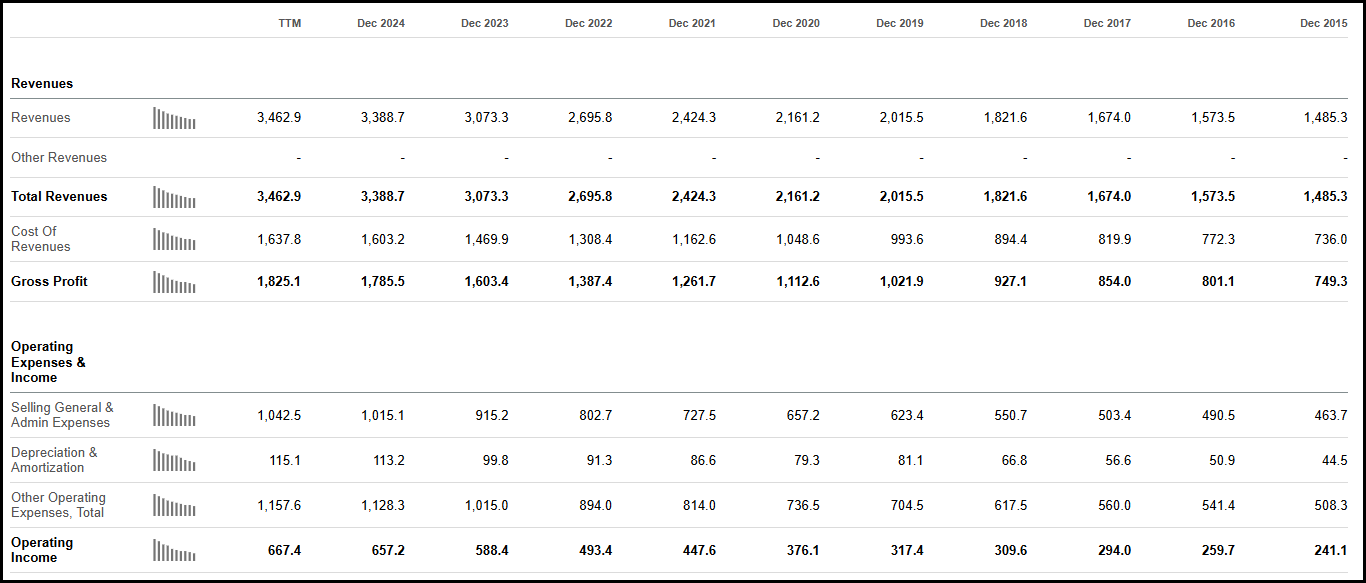The height and width of the screenshot is (583, 1366).
Task: Open the Revenues row label link
Action: (41, 118)
